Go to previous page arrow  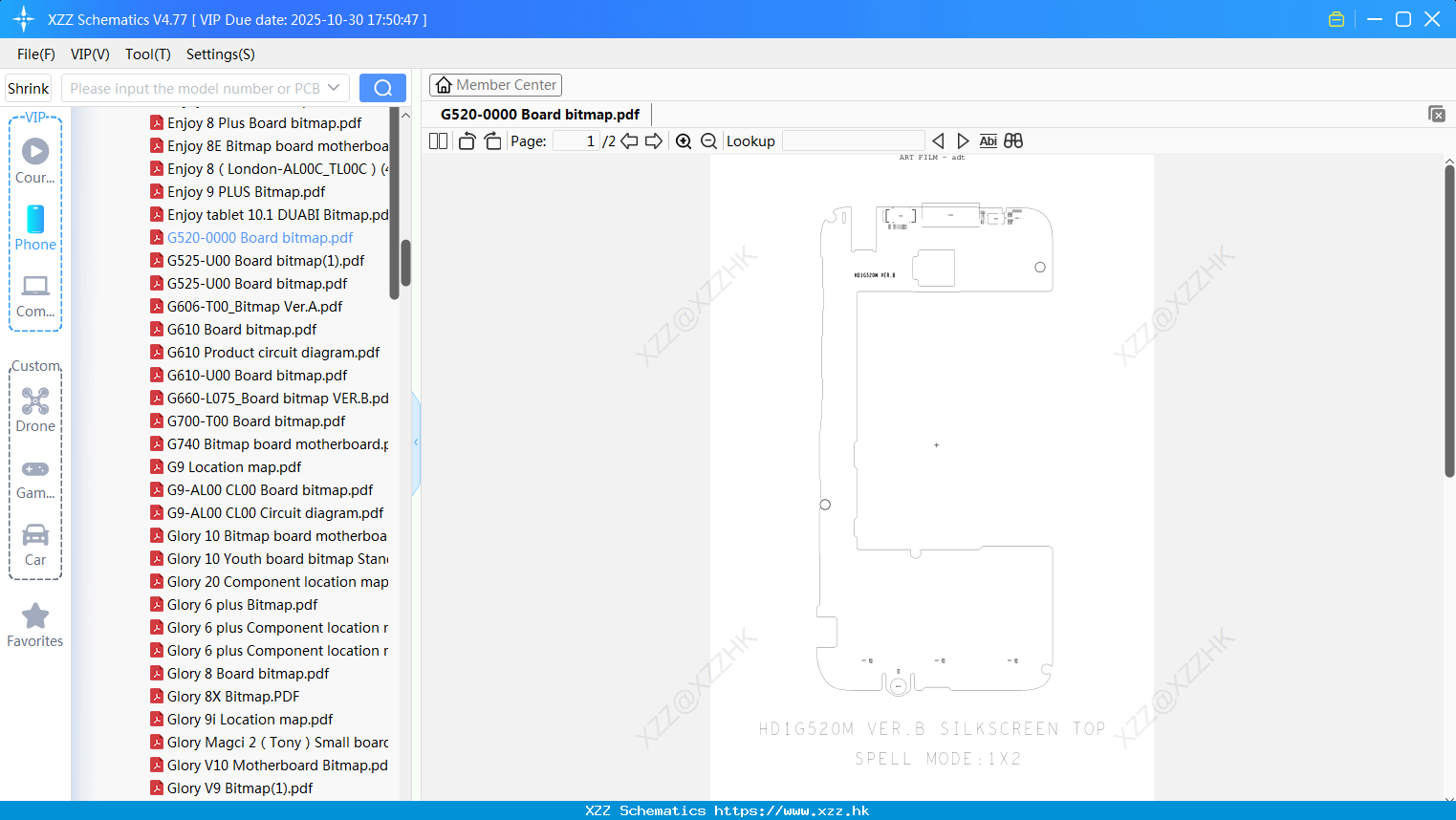click(x=629, y=140)
